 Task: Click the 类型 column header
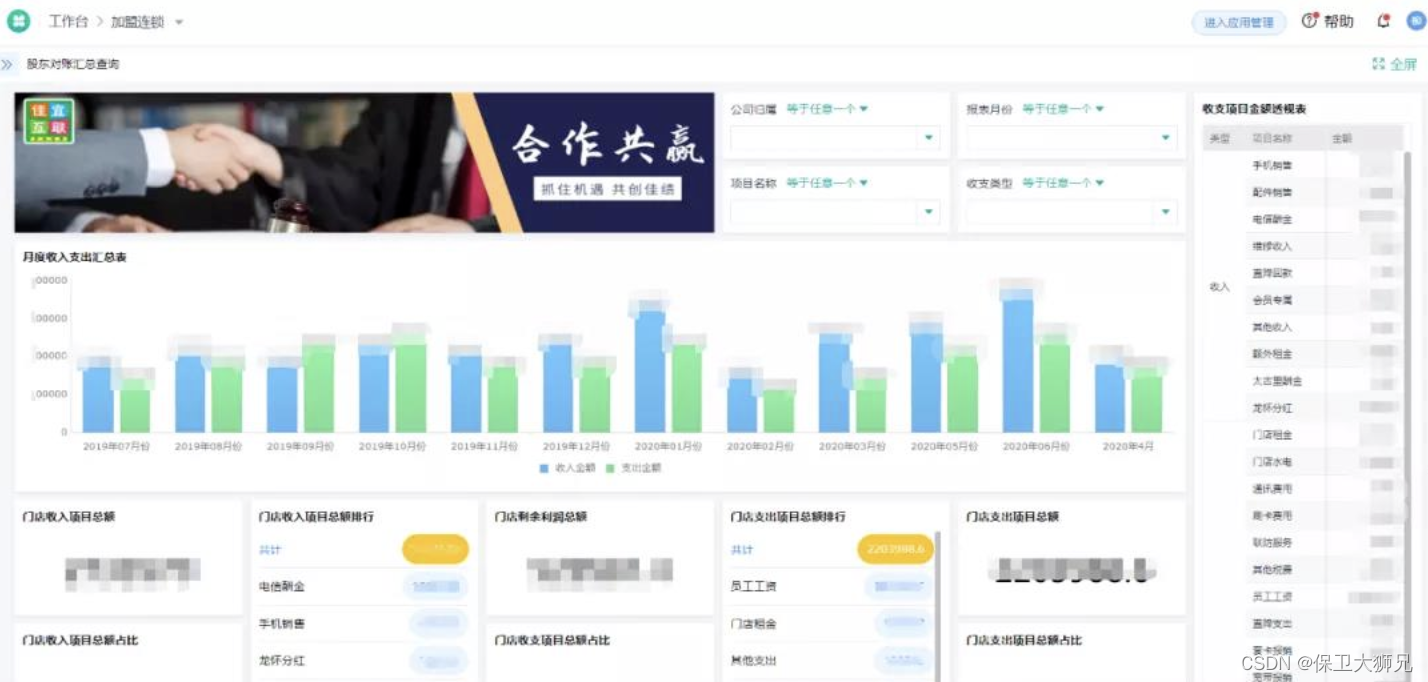1219,139
